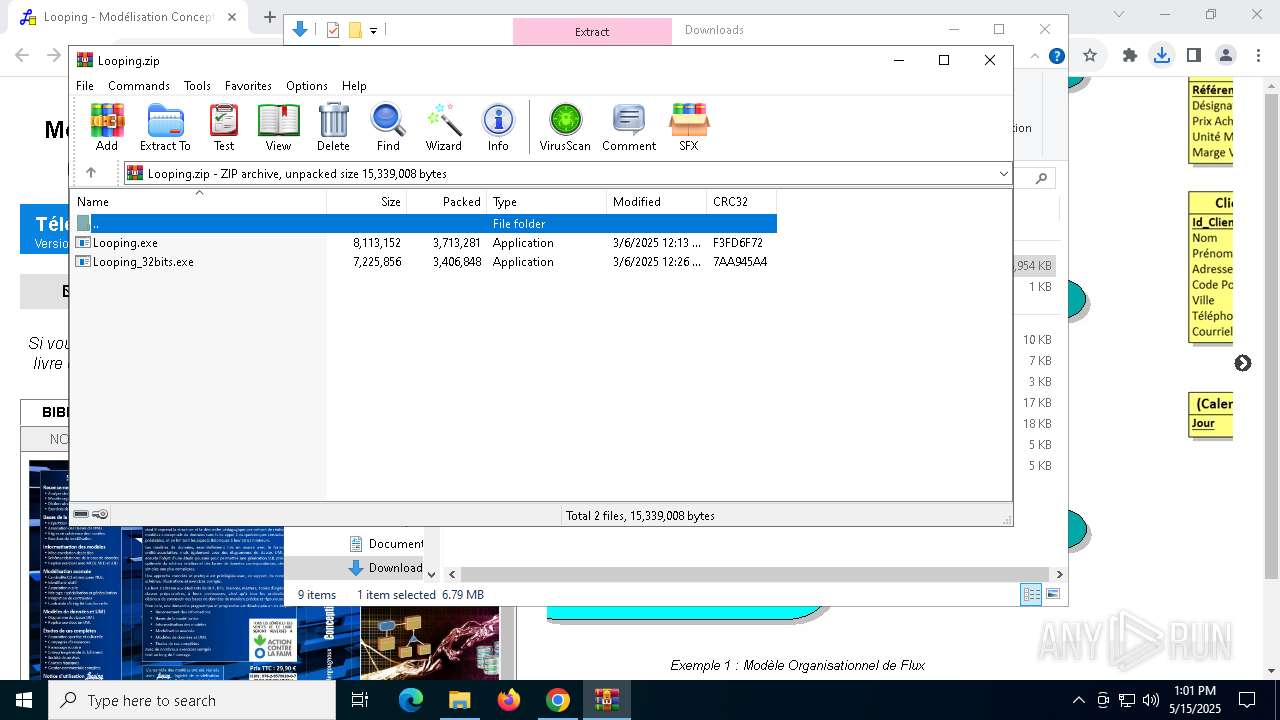The image size is (1280, 720).
Task: Click the status bar drive icon
Action: (81, 514)
